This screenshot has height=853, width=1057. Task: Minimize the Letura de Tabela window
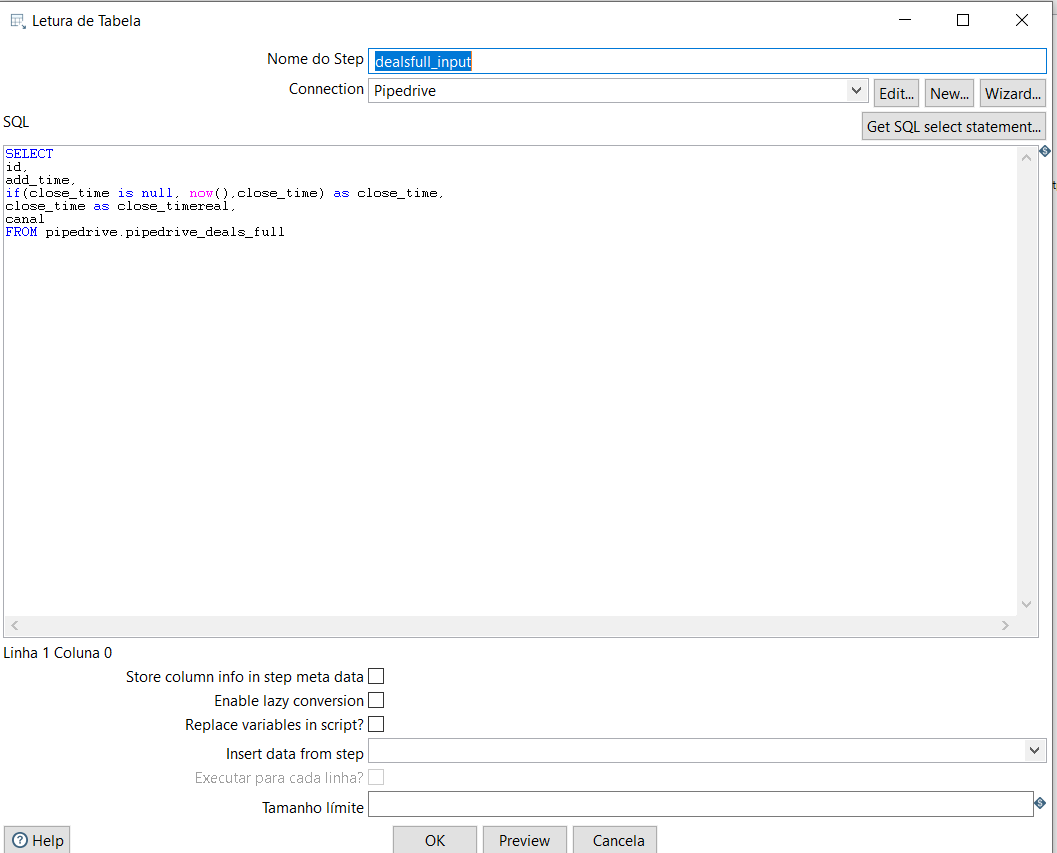coord(905,20)
